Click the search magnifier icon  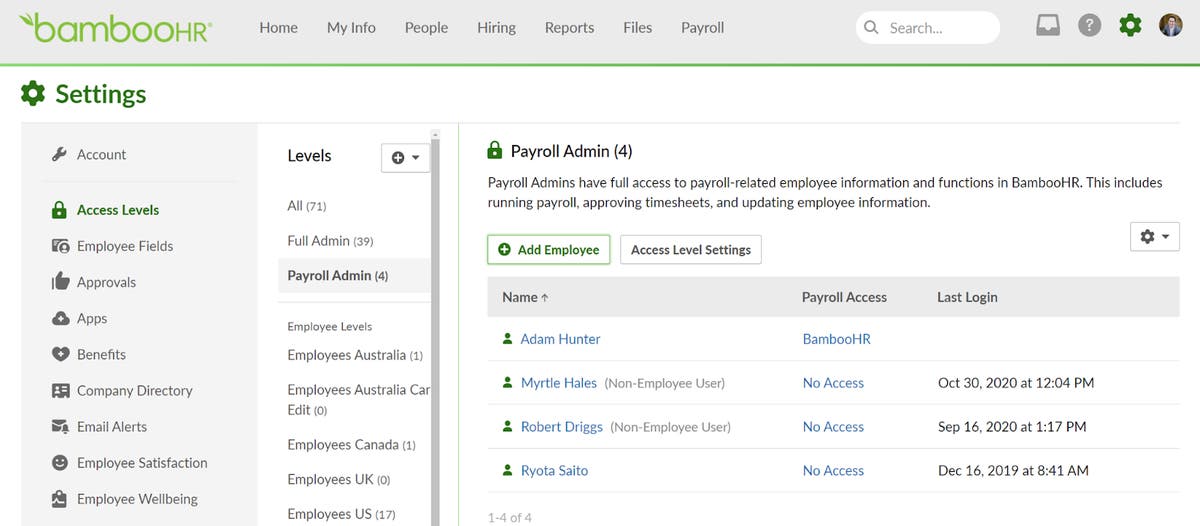coord(871,28)
